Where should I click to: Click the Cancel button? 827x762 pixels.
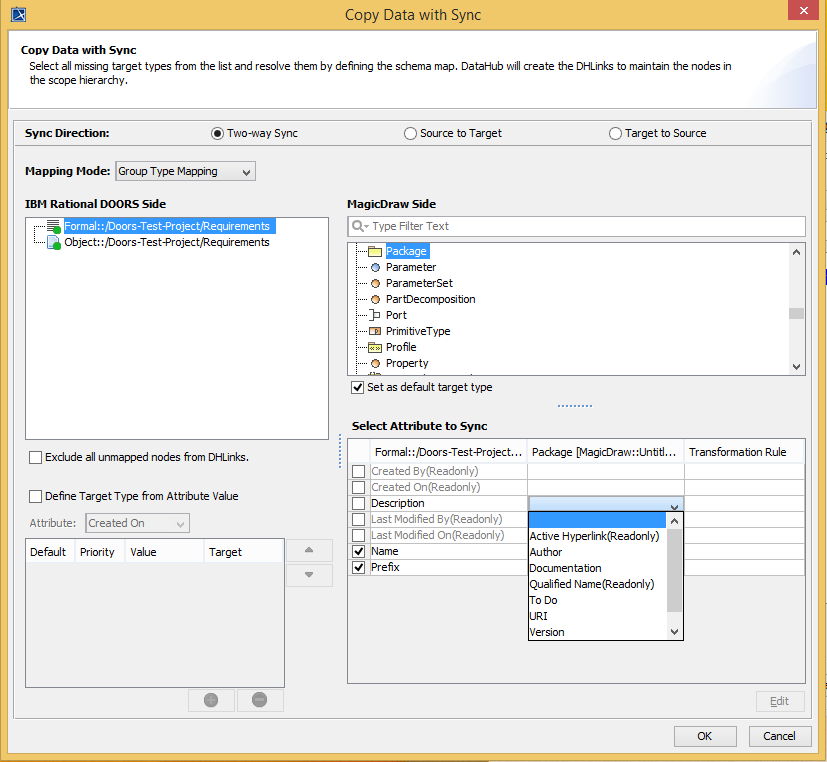coord(779,736)
